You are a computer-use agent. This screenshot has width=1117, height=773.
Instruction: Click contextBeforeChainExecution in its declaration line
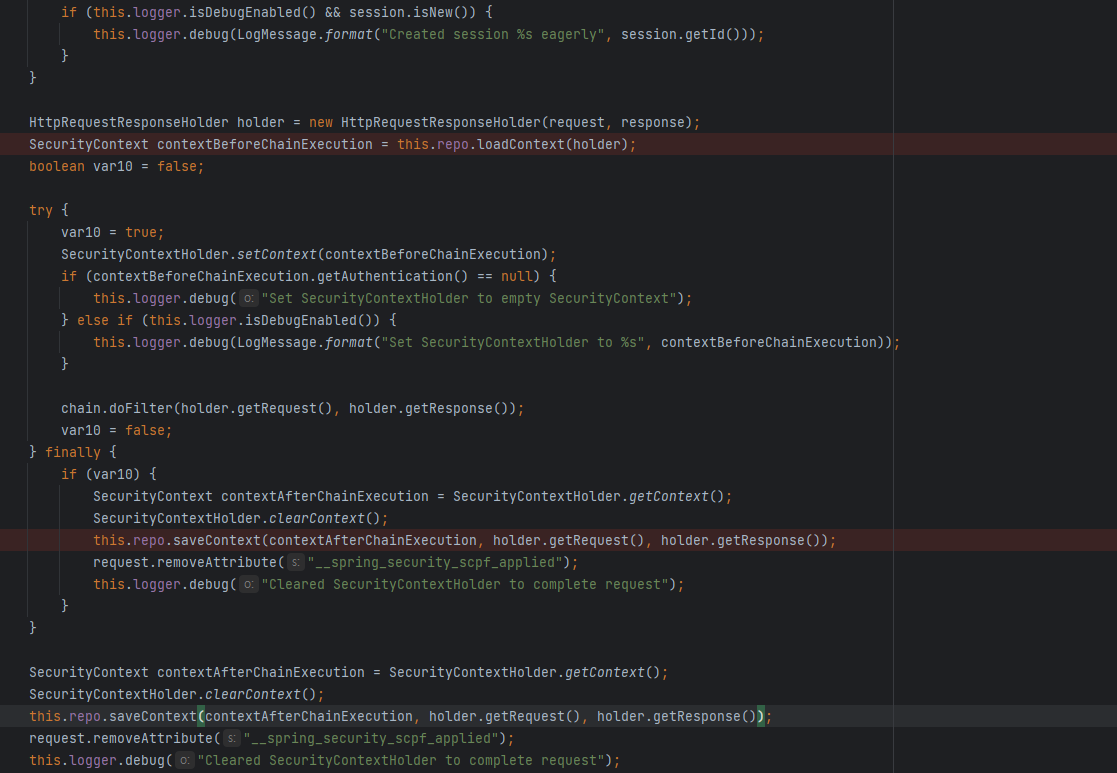tap(265, 145)
